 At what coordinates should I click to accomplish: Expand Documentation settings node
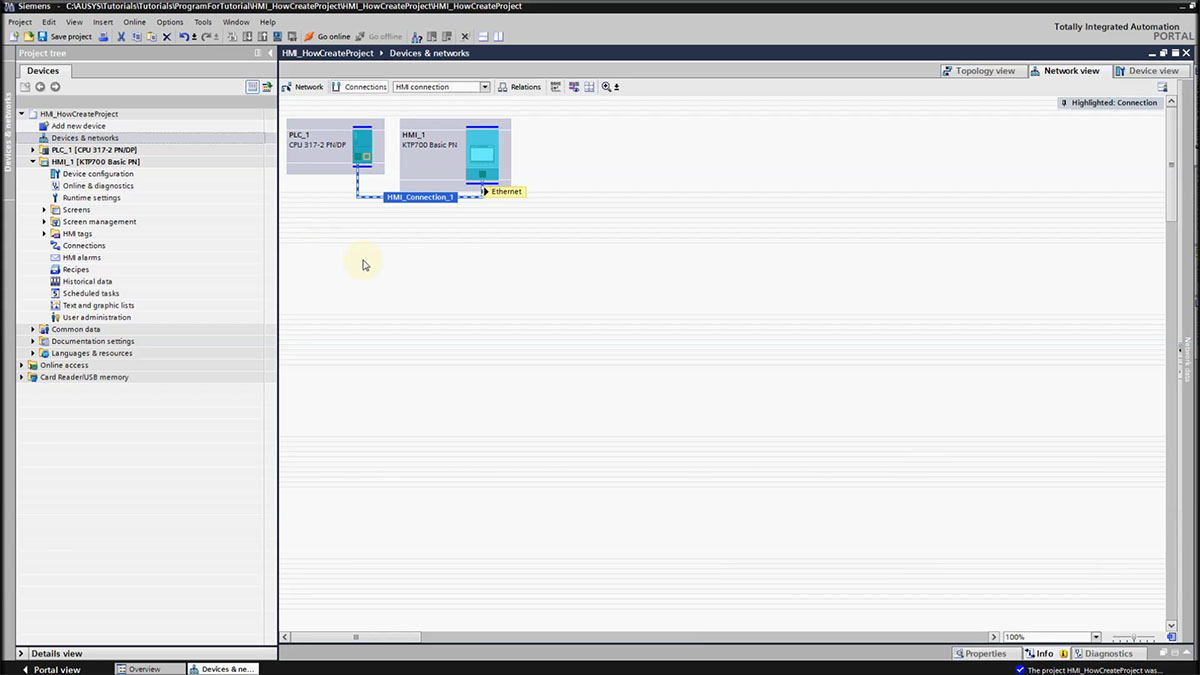[x=33, y=341]
